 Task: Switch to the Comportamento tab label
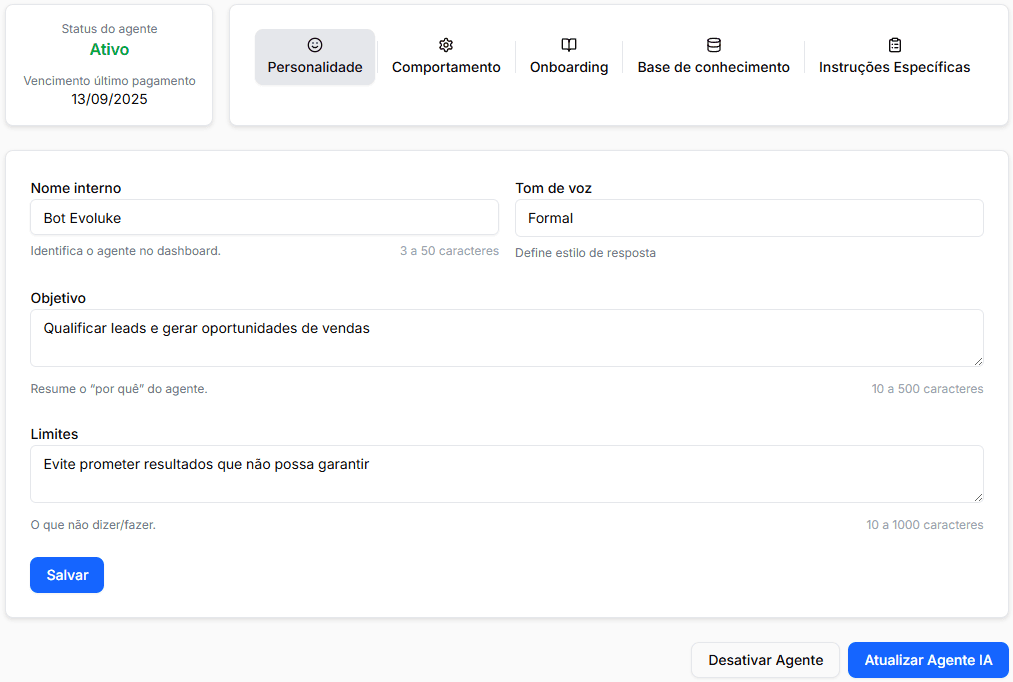[446, 68]
